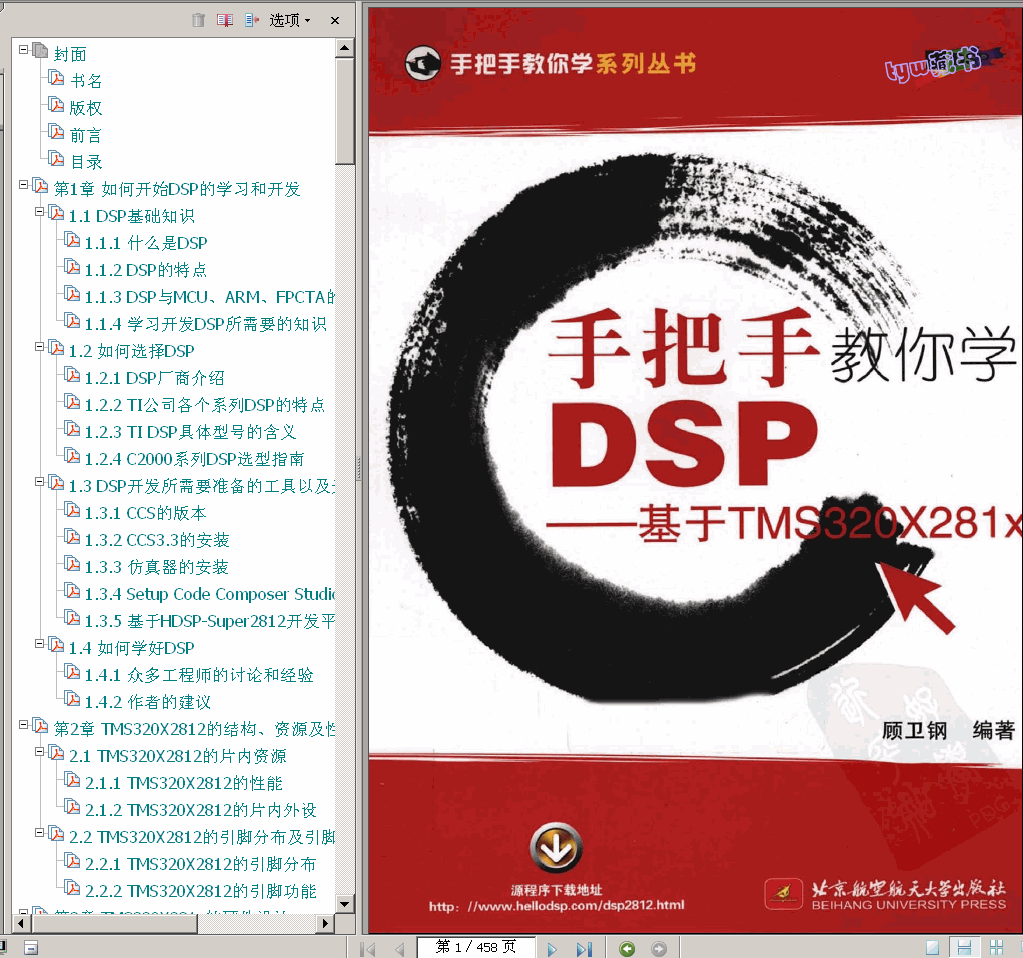The width and height of the screenshot is (1023, 958).
Task: Click the green go to previous view button
Action: (627, 949)
